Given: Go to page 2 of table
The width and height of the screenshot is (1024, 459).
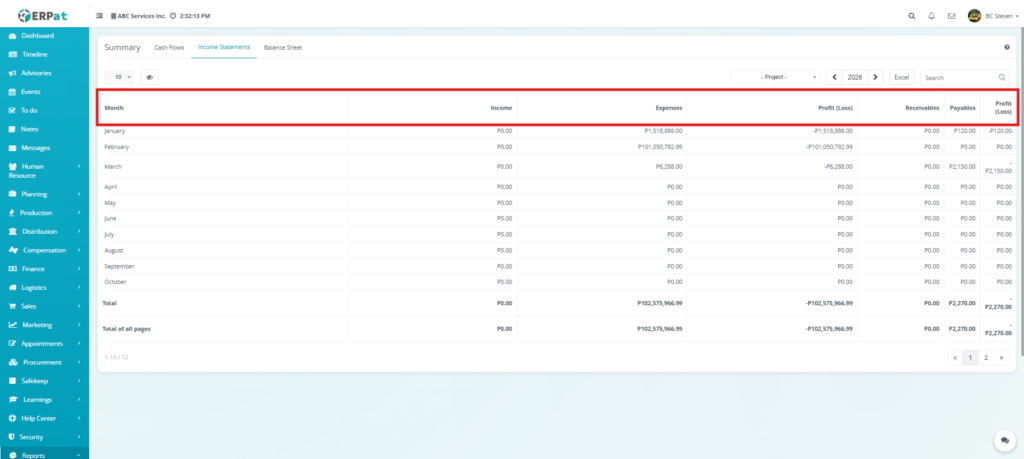Looking at the screenshot, I should (985, 357).
